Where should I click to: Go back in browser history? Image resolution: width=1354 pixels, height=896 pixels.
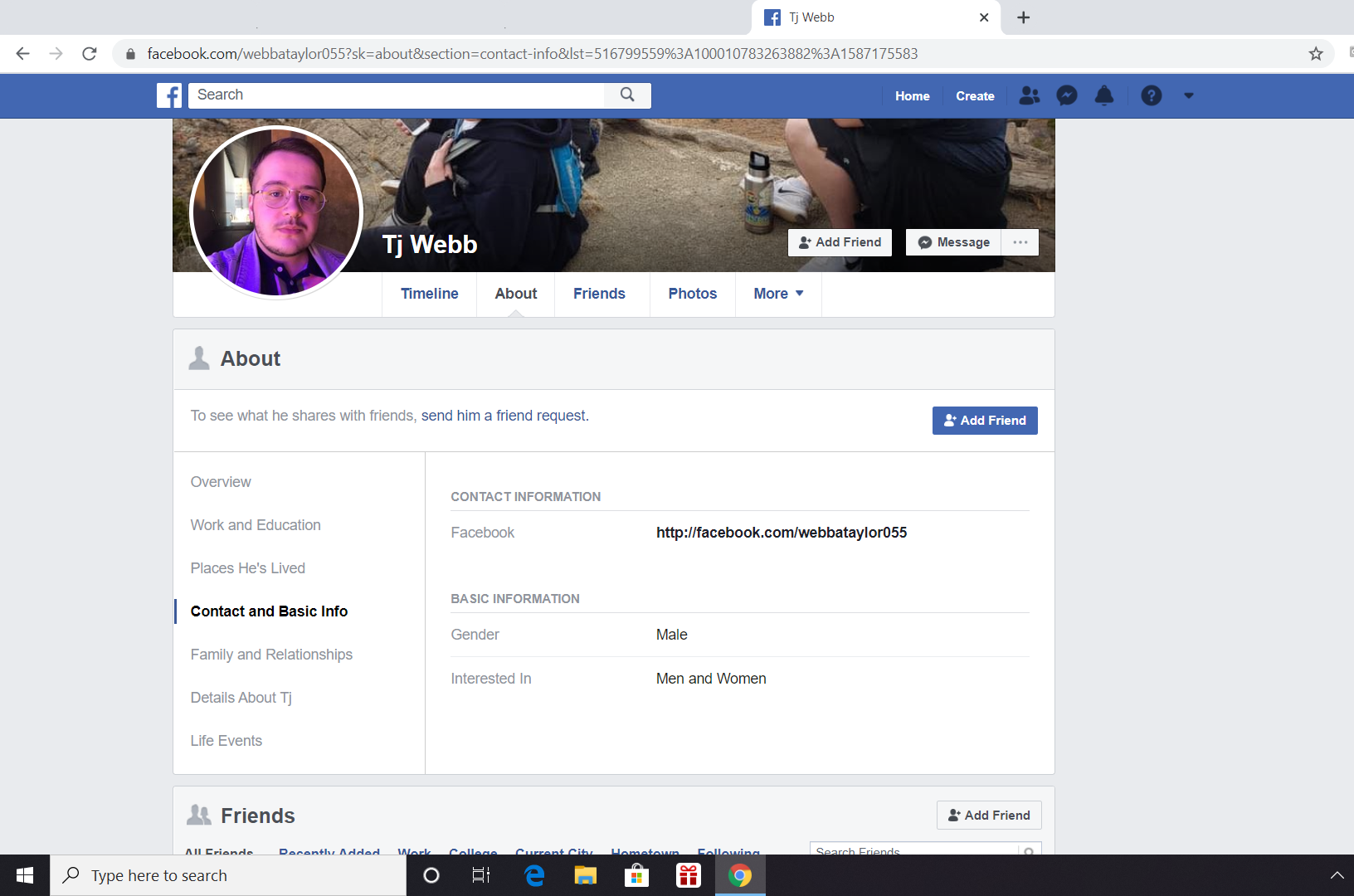[22, 54]
